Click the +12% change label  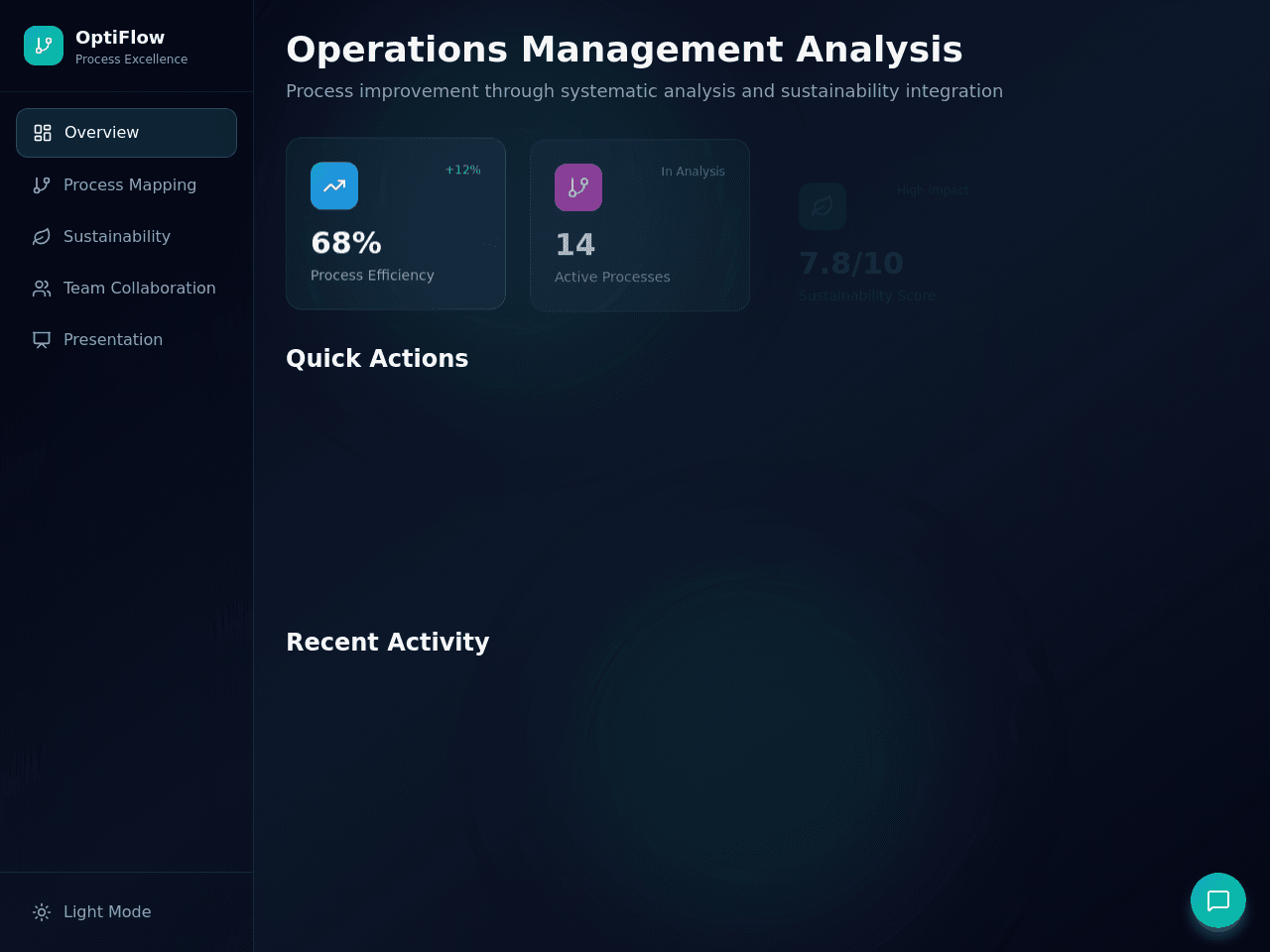click(463, 170)
